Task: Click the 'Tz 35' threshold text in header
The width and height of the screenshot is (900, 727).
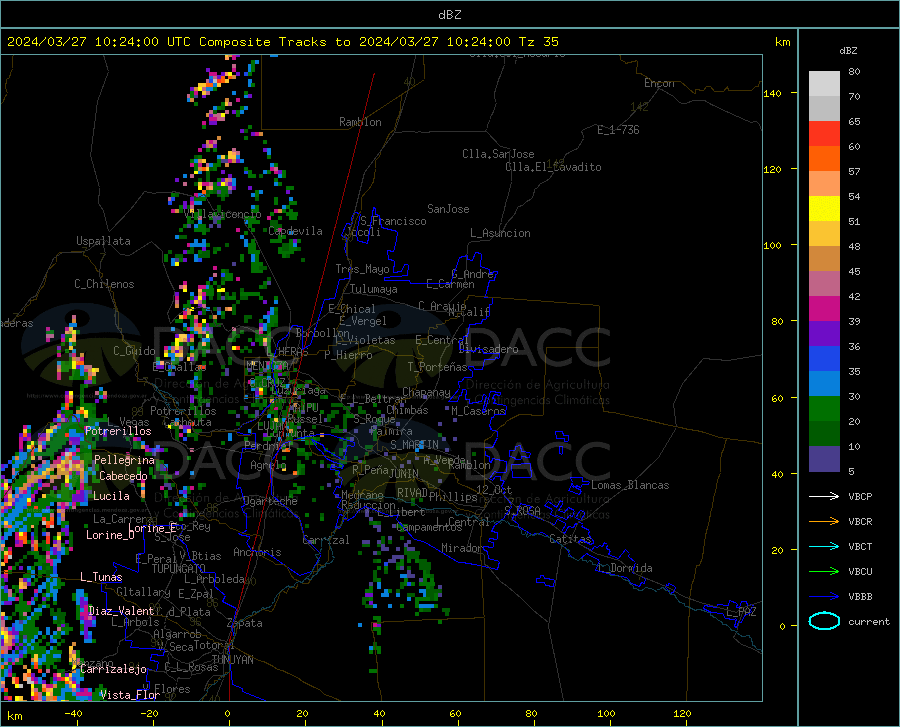Action: tap(538, 42)
